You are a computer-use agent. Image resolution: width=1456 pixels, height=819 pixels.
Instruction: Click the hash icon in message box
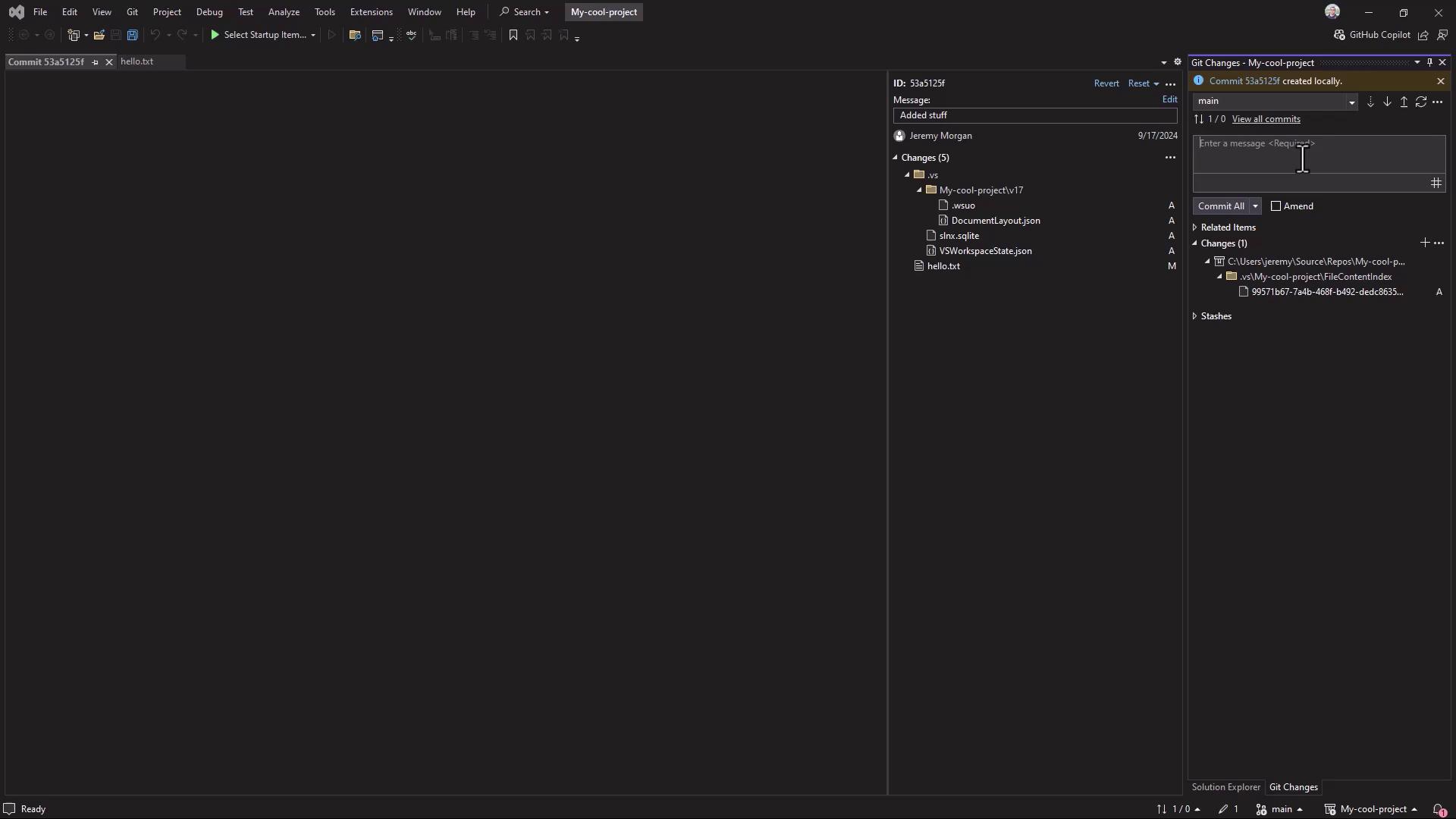[x=1436, y=183]
